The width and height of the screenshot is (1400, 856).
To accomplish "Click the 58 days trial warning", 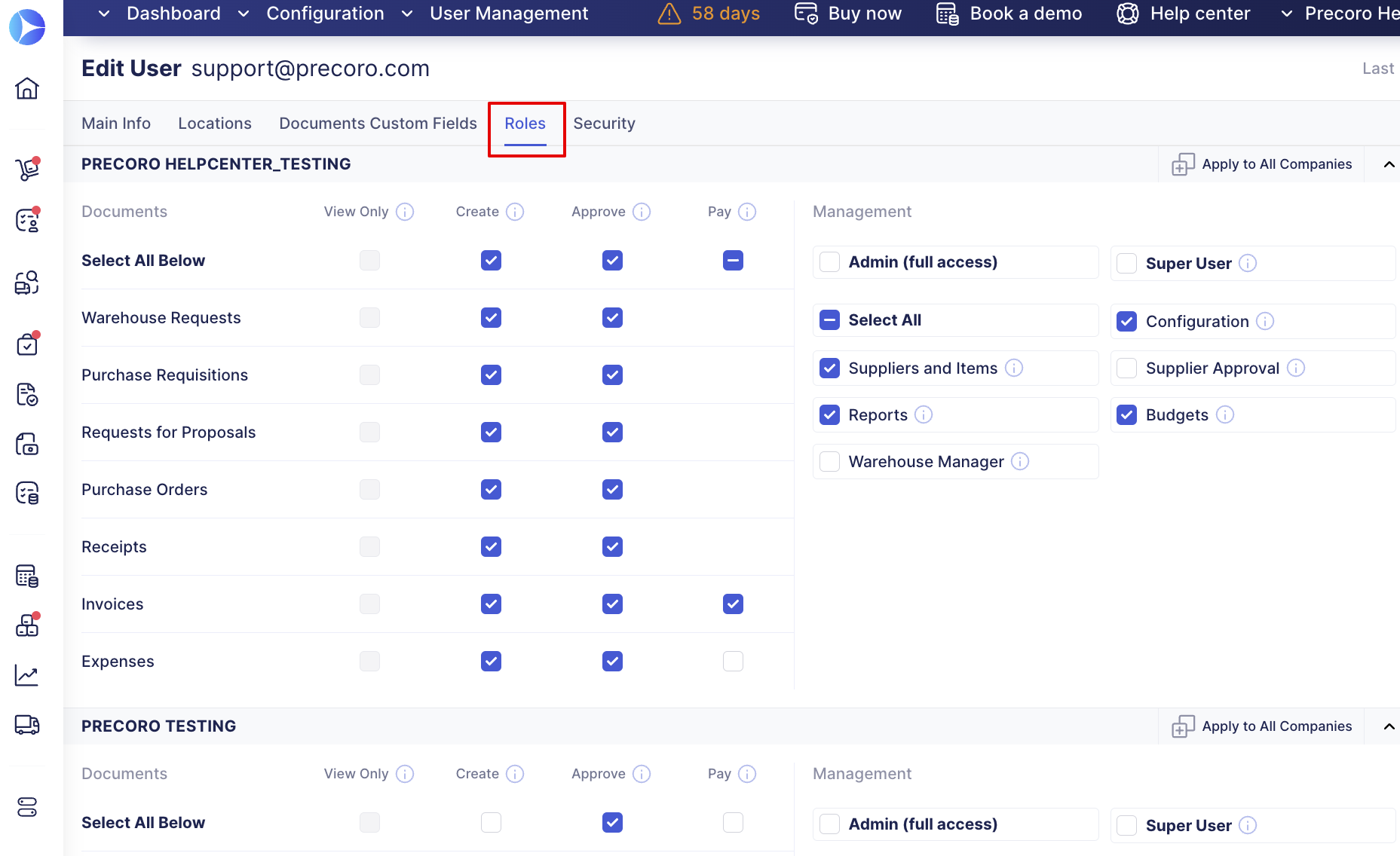I will 709,14.
